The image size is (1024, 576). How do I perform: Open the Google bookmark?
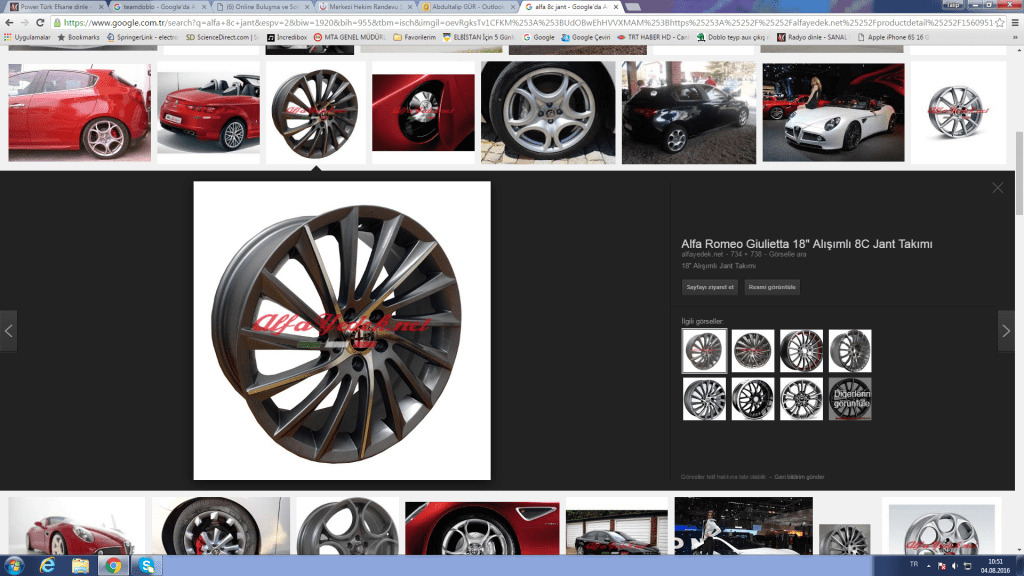[539, 37]
